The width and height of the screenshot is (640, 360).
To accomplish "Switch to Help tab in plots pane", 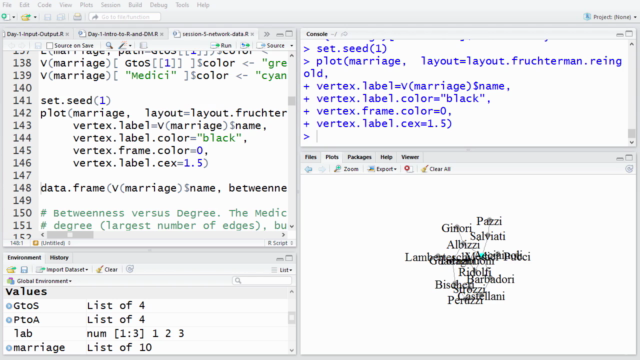I will pyautogui.click(x=386, y=157).
